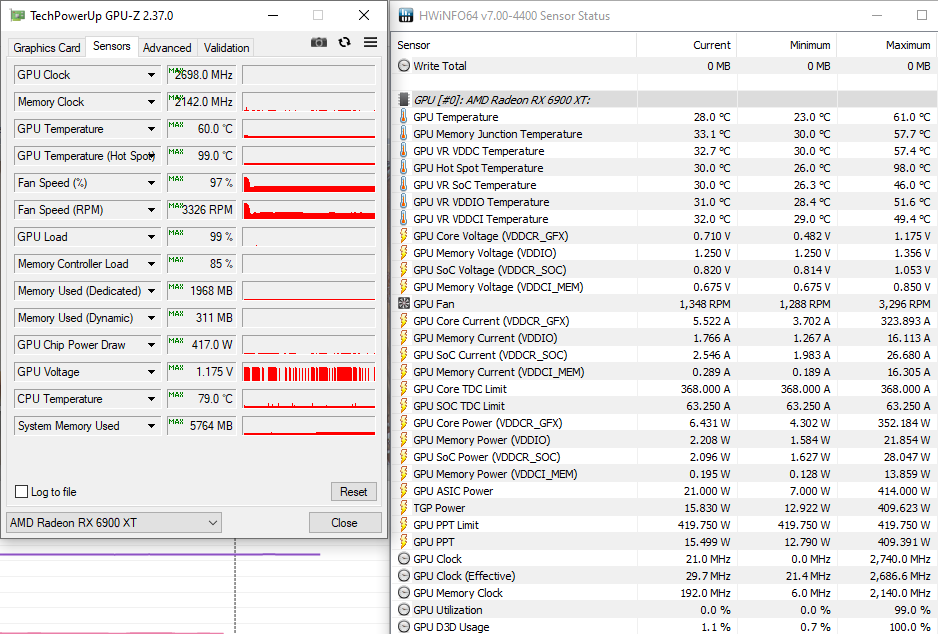The width and height of the screenshot is (938, 634).
Task: Click the Minimum column header
Action: pyautogui.click(x=787, y=45)
